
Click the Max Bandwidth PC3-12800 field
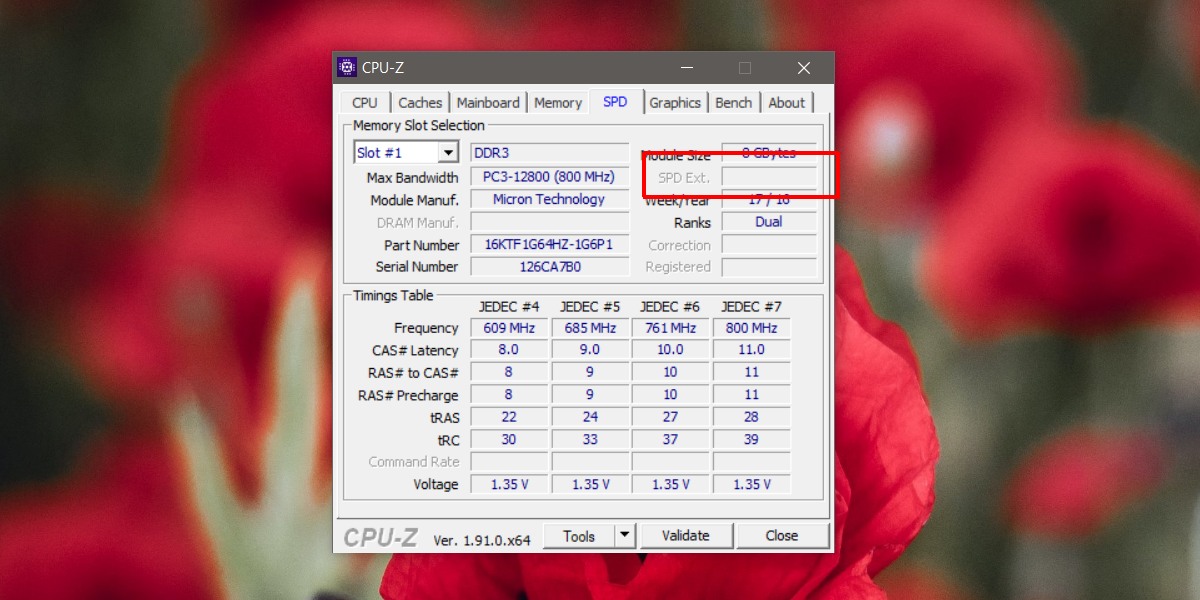[x=549, y=177]
